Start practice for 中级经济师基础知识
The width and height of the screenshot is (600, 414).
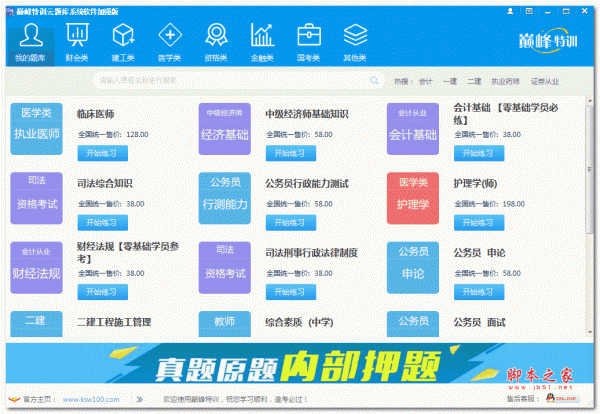coord(291,153)
